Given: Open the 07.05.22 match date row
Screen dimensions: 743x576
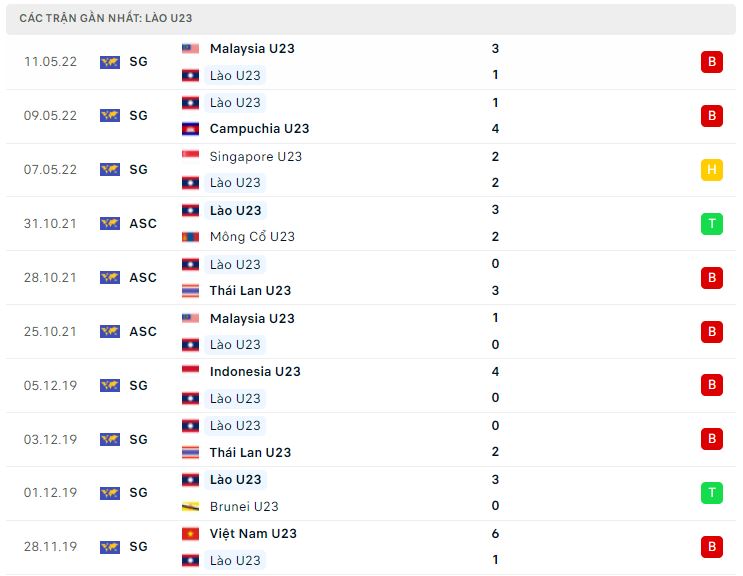Looking at the screenshot, I should (371, 170).
